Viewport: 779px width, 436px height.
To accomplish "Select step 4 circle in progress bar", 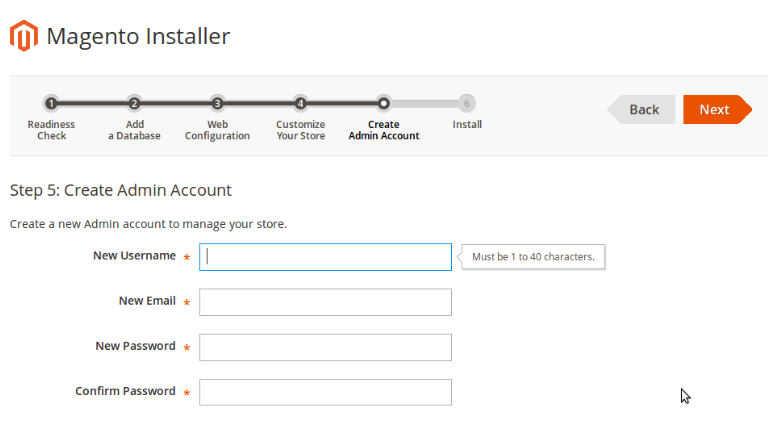I will (300, 104).
